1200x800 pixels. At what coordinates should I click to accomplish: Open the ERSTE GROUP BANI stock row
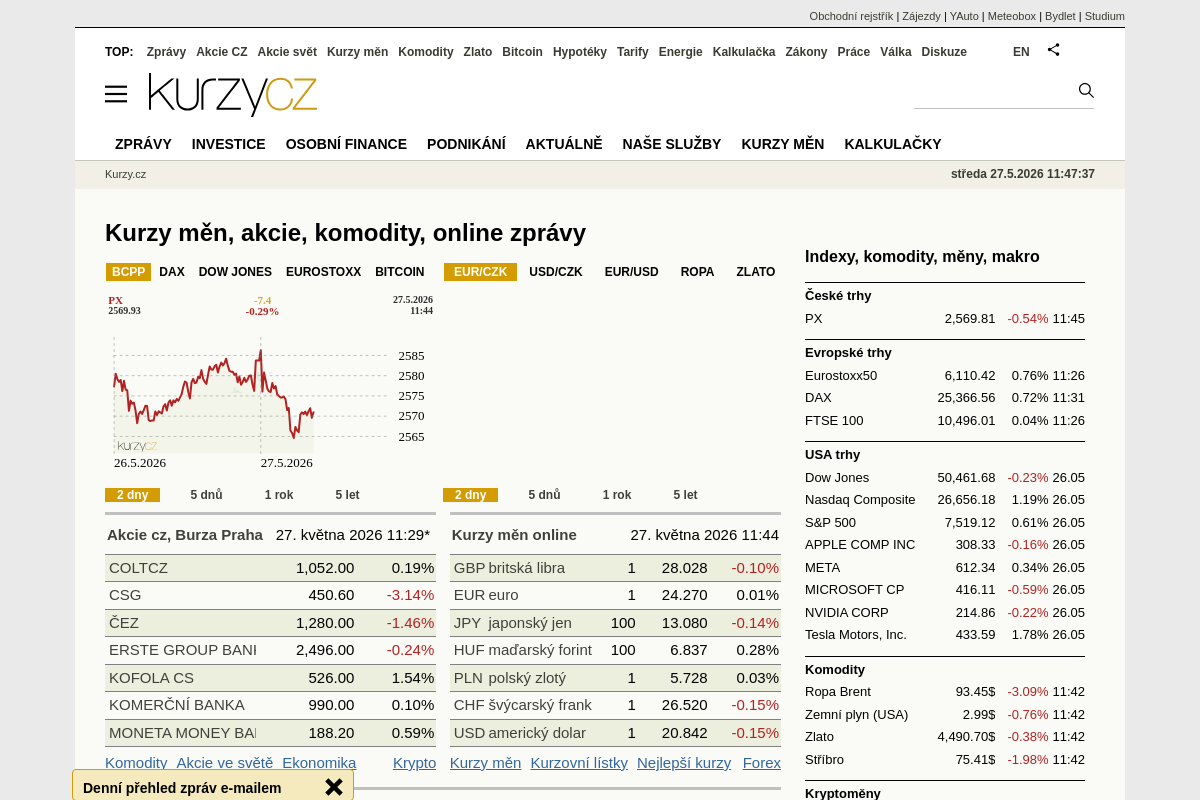pyautogui.click(x=270, y=650)
